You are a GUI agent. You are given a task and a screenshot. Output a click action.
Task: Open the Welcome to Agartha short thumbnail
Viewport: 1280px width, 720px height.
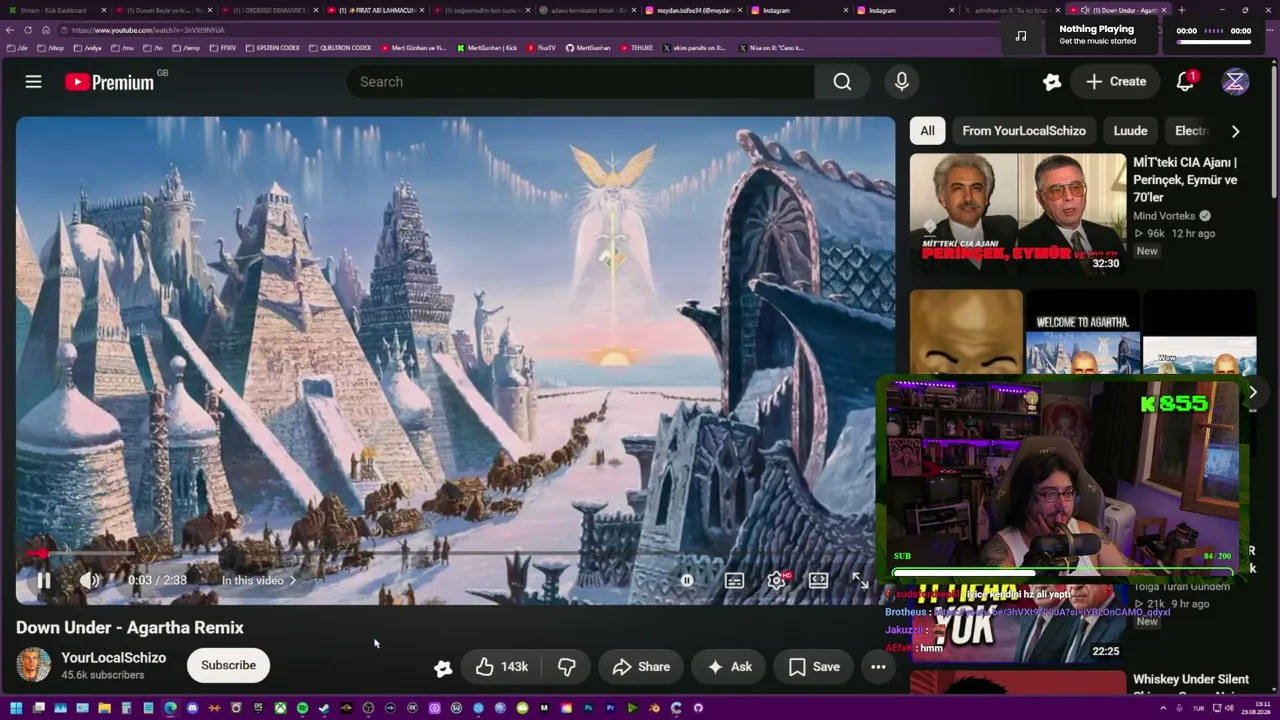[1083, 333]
